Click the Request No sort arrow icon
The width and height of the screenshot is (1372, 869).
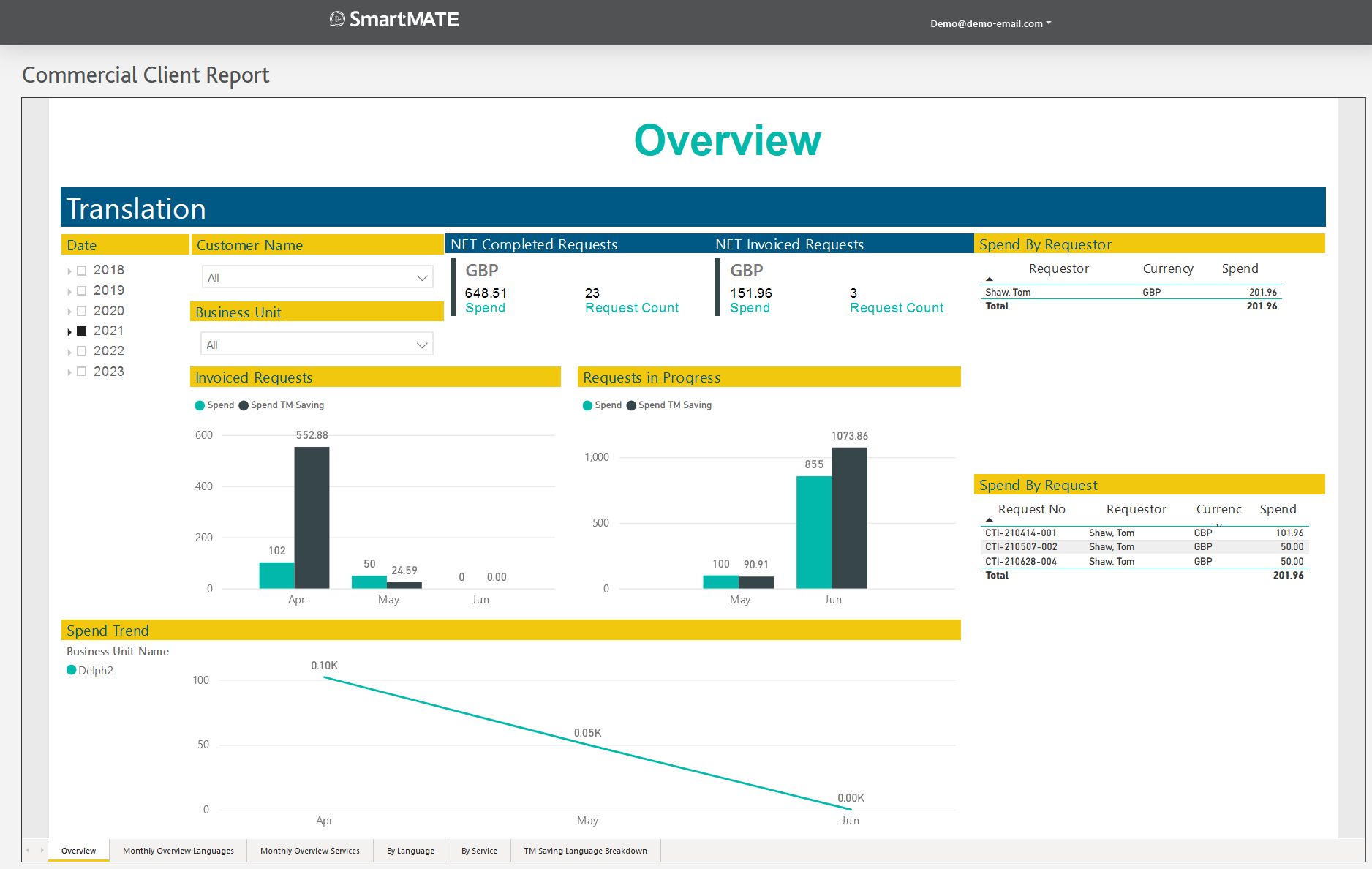(x=990, y=520)
